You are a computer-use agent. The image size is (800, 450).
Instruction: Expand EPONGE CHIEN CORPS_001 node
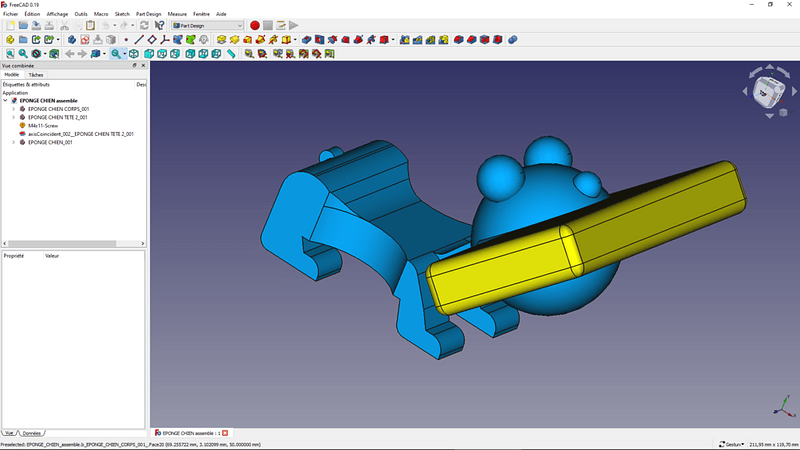pyautogui.click(x=14, y=109)
